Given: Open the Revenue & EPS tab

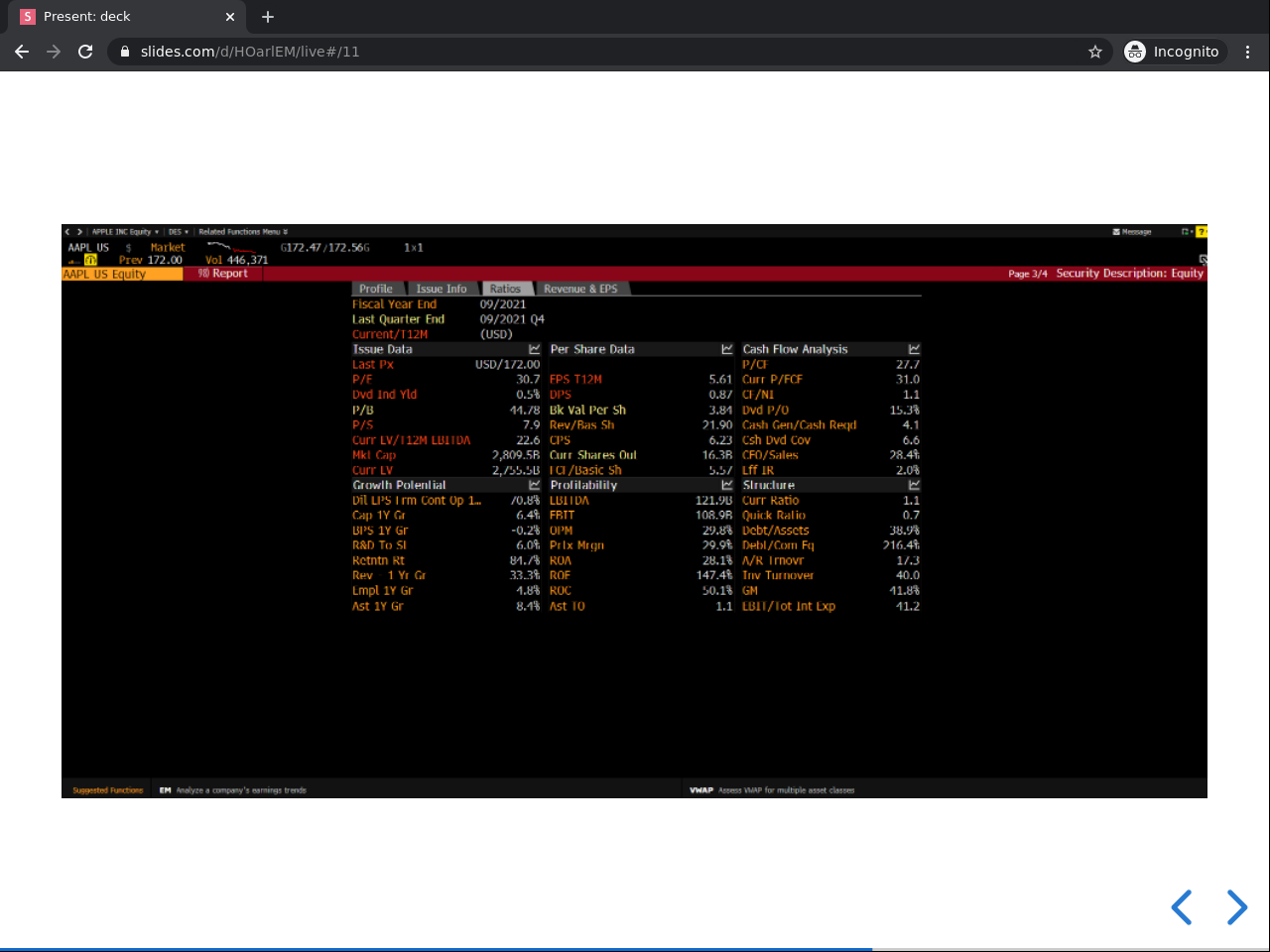Looking at the screenshot, I should [580, 289].
